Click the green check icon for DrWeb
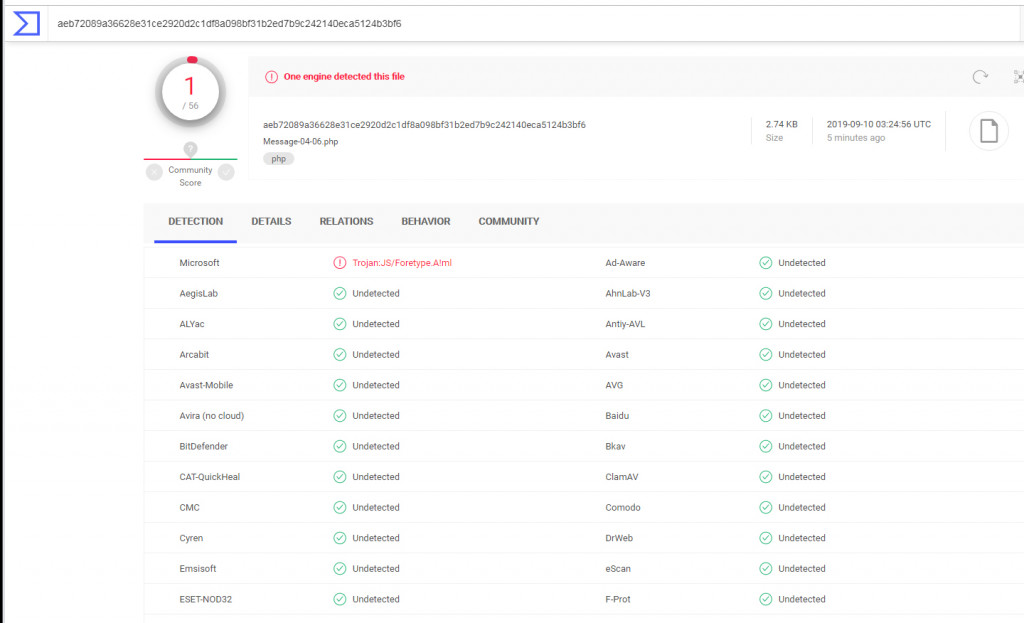 pos(765,538)
